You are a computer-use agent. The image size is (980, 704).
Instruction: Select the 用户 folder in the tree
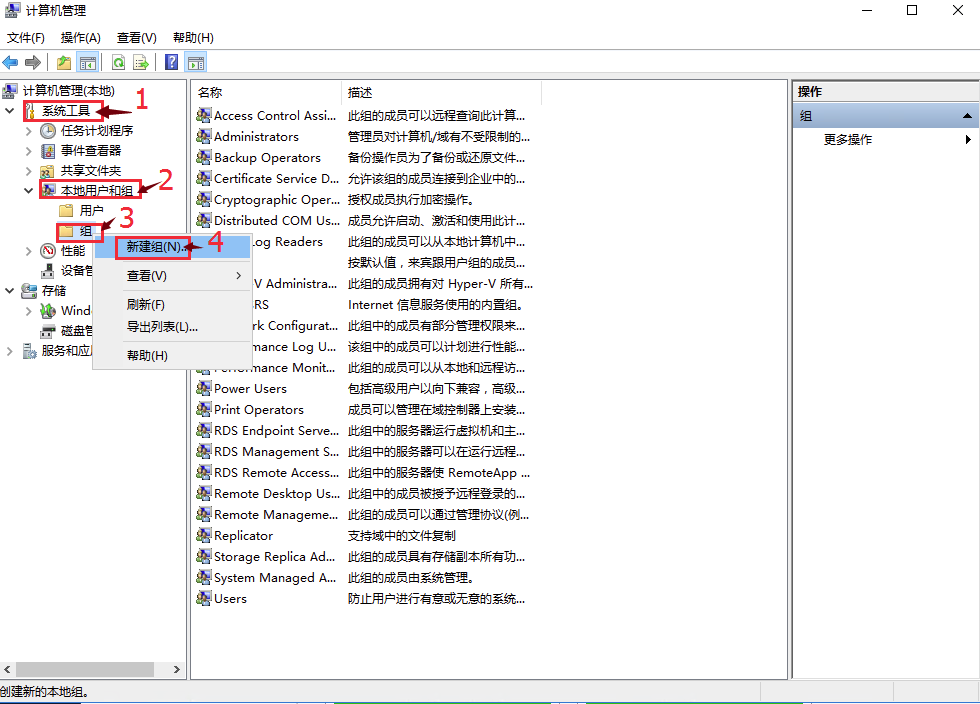[x=91, y=211]
